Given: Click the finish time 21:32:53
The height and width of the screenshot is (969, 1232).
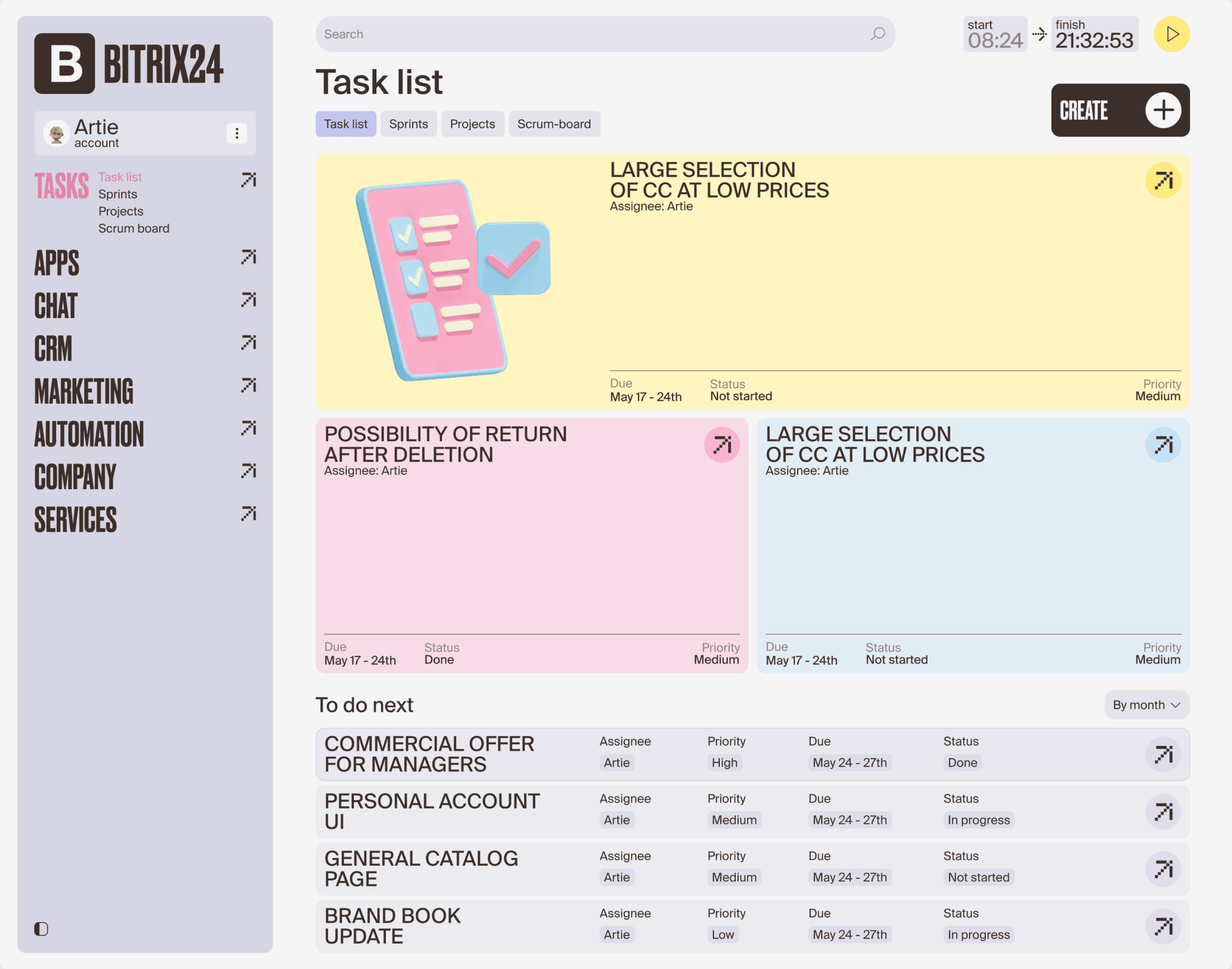Looking at the screenshot, I should [1095, 40].
